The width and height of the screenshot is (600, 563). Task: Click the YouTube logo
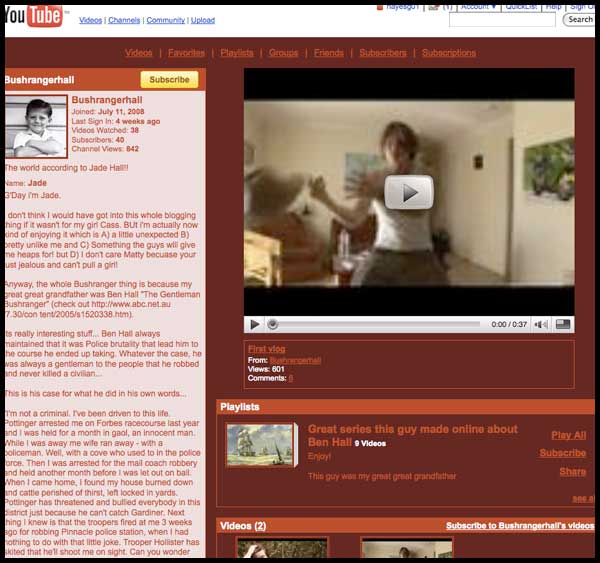[35, 16]
